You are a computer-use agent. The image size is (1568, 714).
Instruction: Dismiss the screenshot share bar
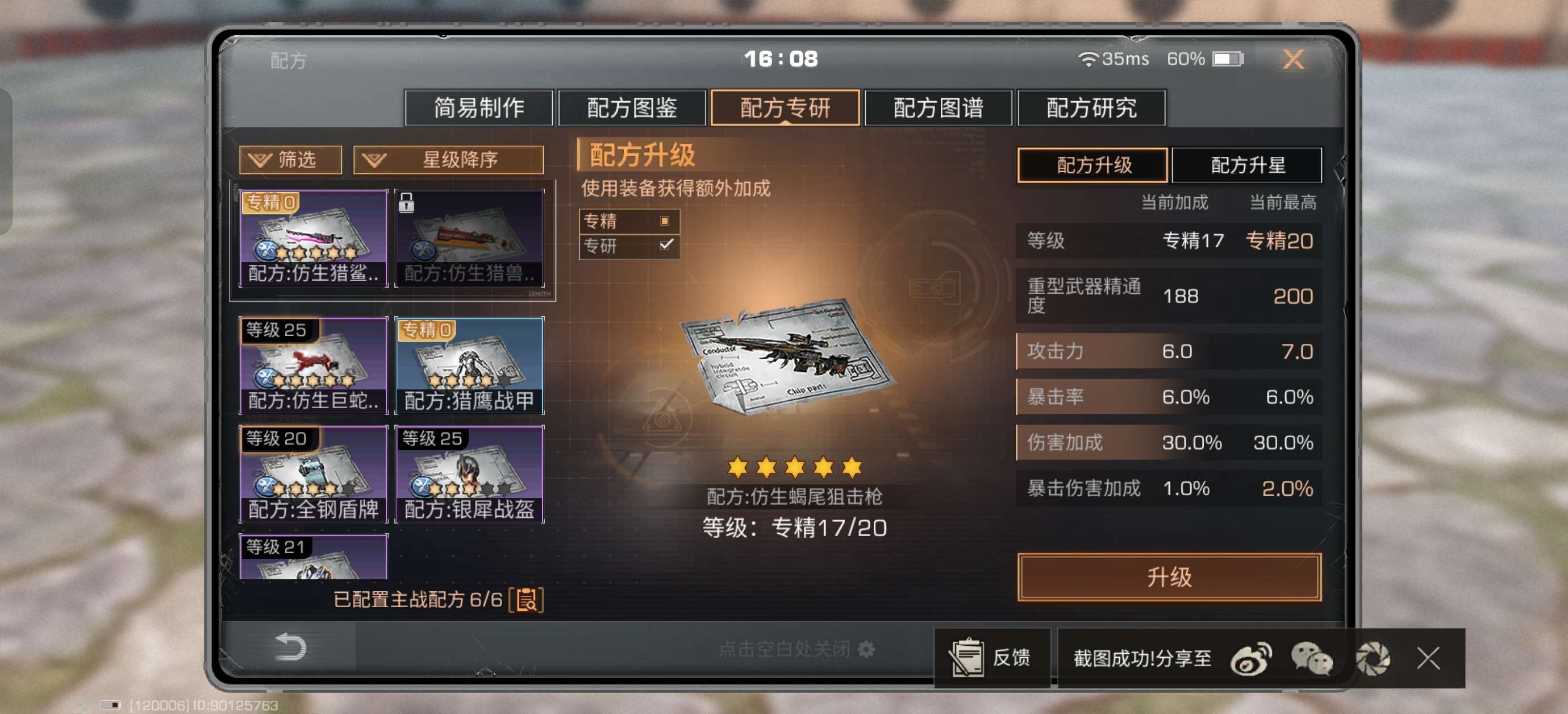(x=1428, y=658)
